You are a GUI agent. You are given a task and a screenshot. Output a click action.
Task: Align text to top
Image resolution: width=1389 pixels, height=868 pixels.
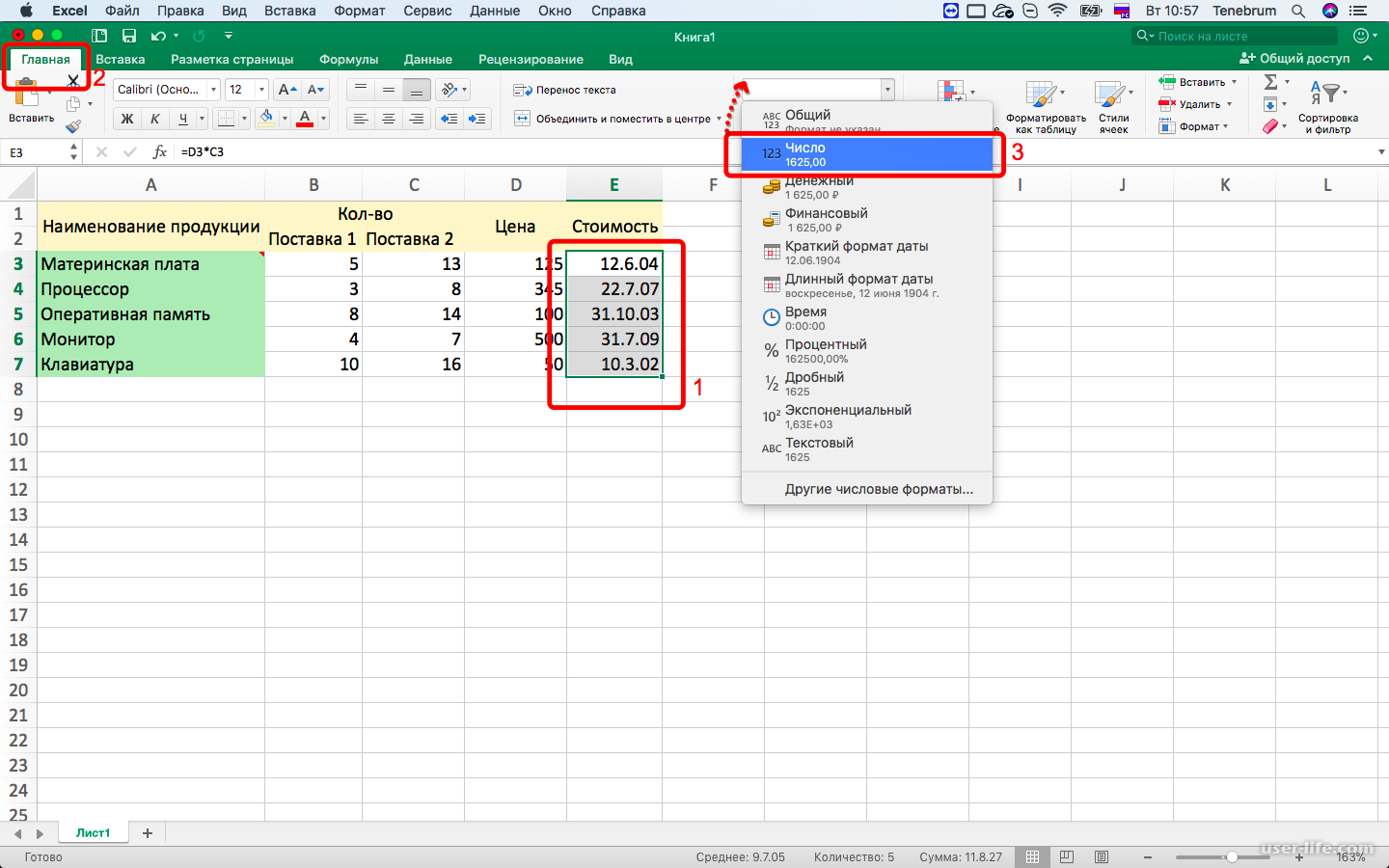[x=361, y=90]
